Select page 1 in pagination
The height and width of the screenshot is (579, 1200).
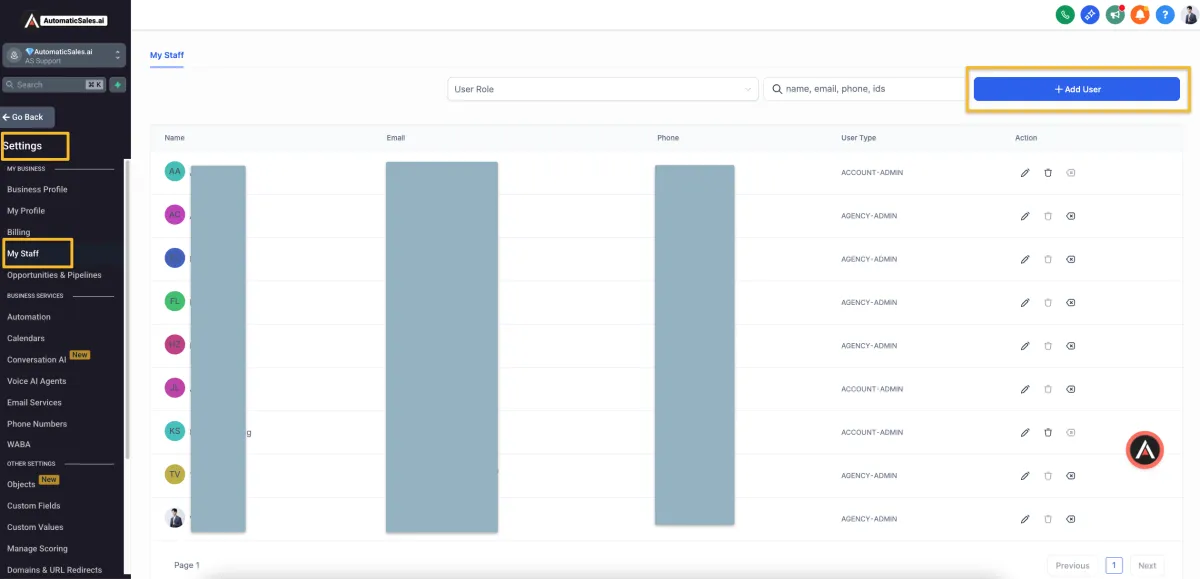1114,565
